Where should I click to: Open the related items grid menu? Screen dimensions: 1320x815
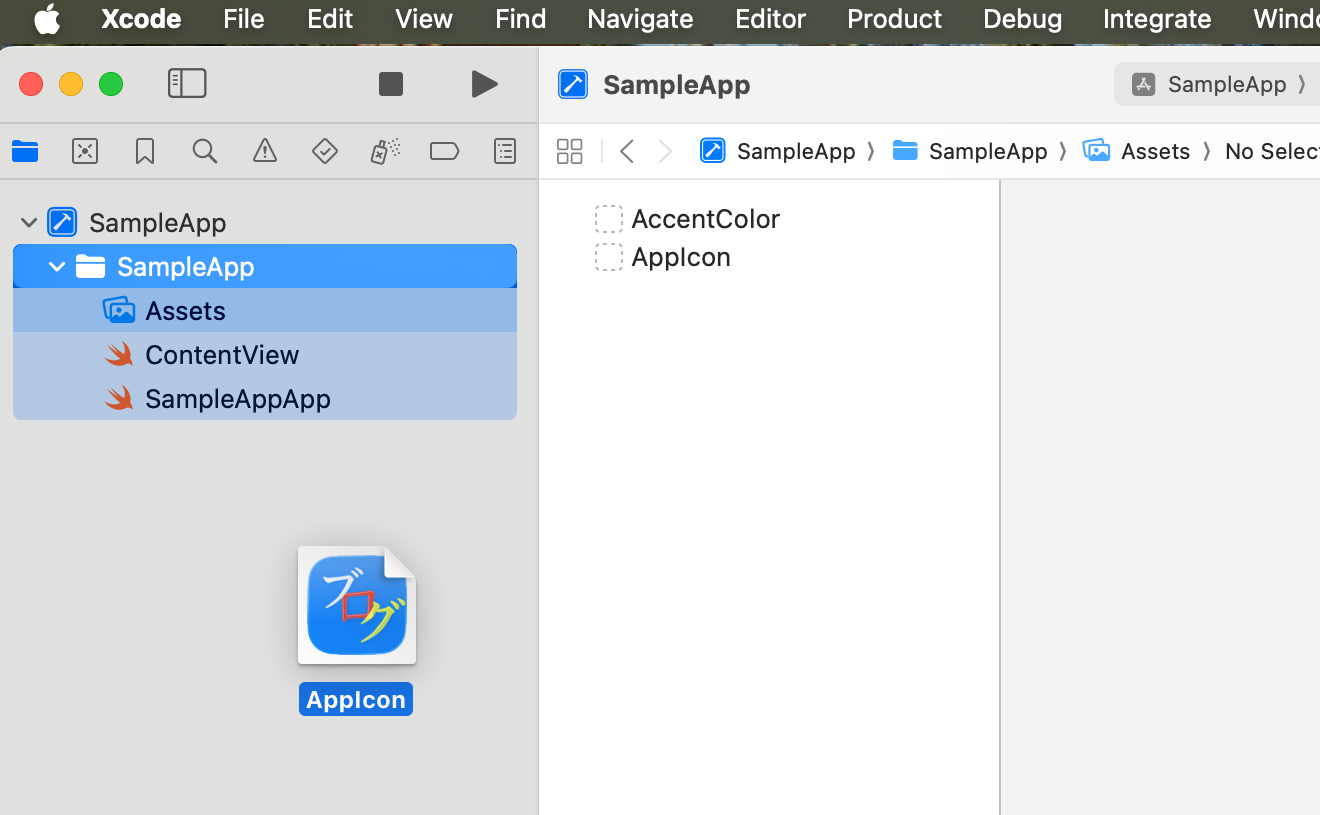[x=569, y=151]
